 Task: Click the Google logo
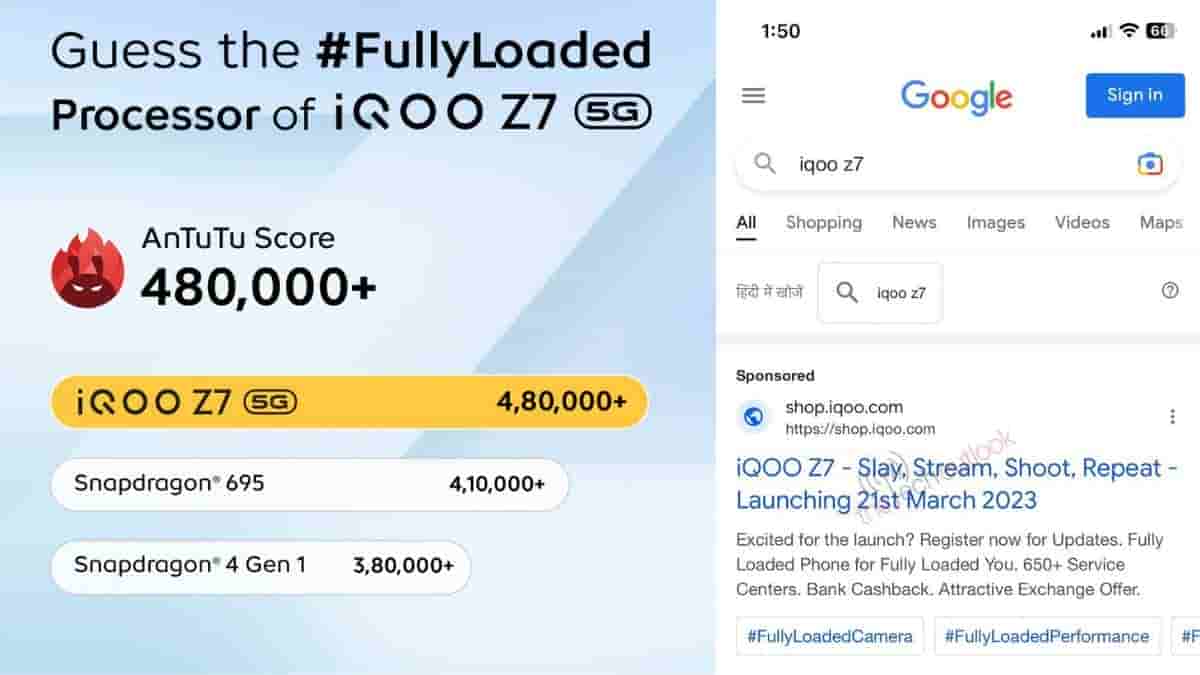pyautogui.click(x=956, y=96)
